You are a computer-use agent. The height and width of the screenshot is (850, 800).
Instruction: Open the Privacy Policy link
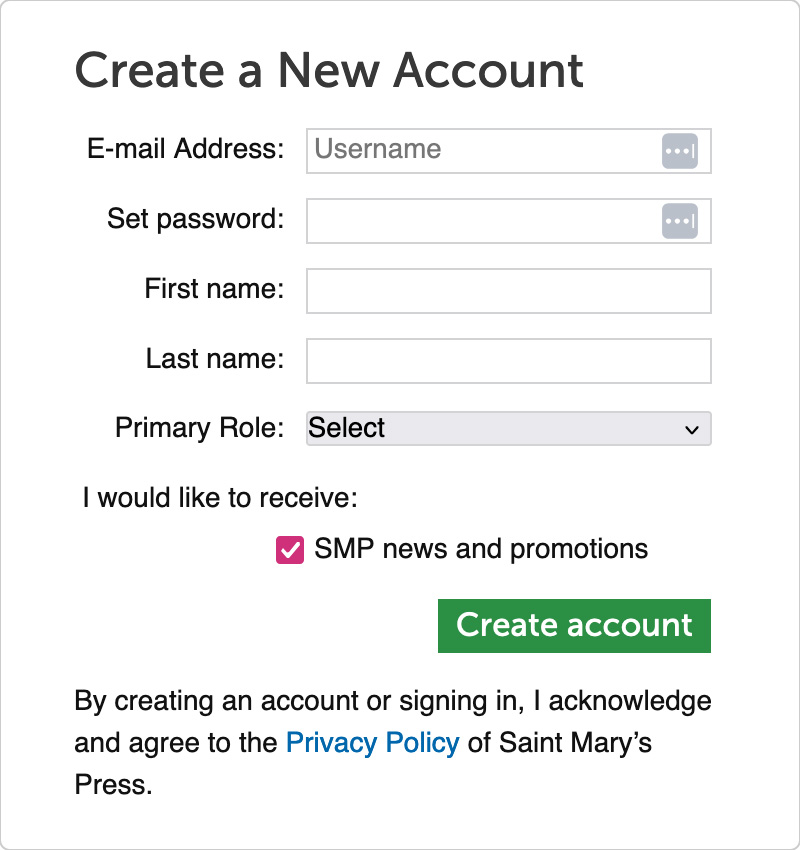click(372, 743)
